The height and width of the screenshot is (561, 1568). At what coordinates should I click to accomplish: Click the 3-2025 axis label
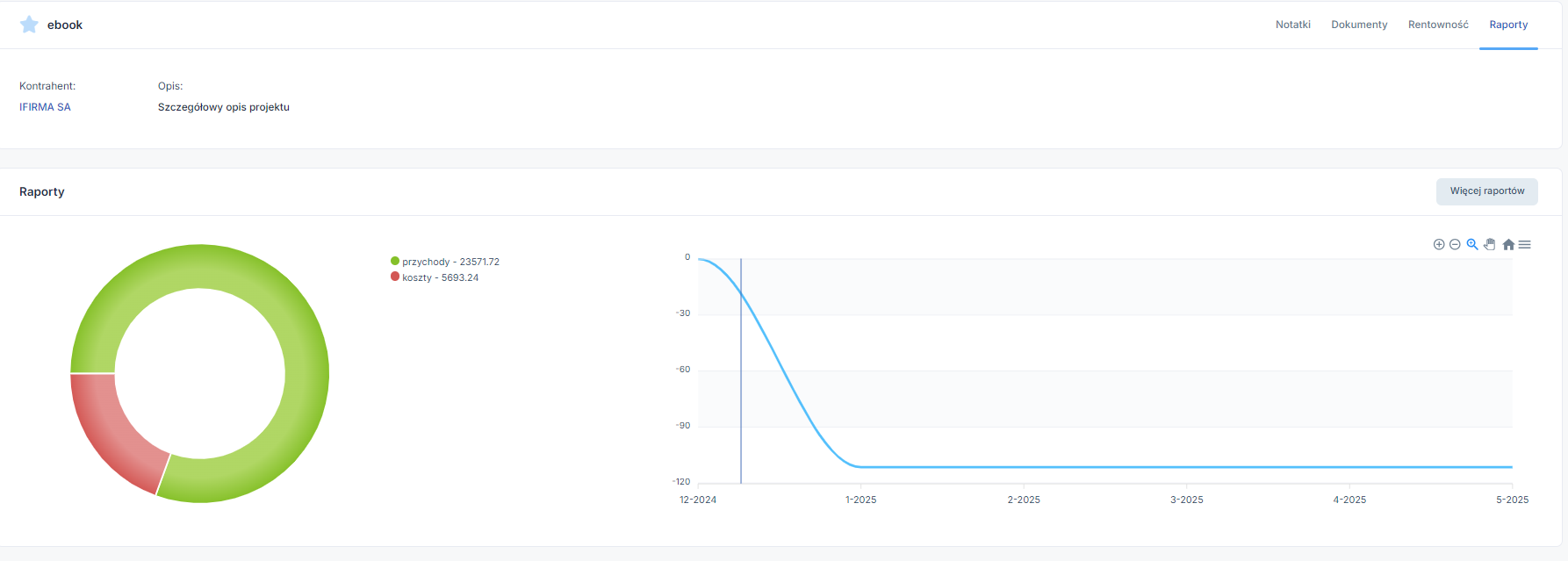tap(1187, 500)
